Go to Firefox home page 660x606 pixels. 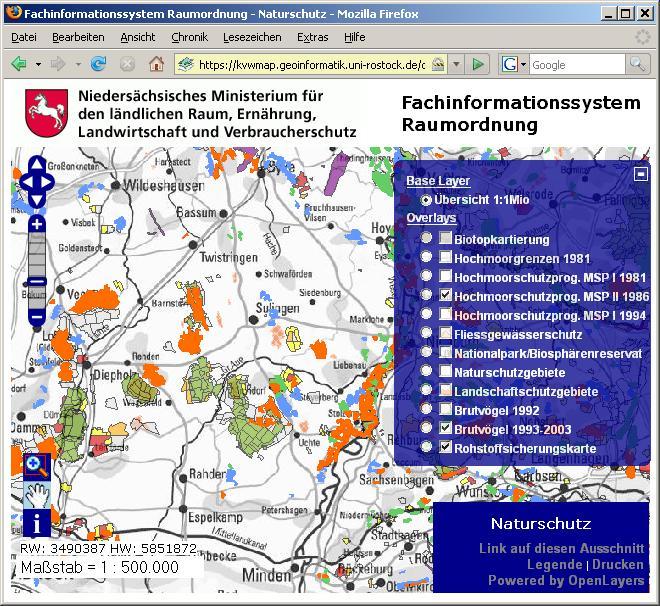click(x=156, y=64)
